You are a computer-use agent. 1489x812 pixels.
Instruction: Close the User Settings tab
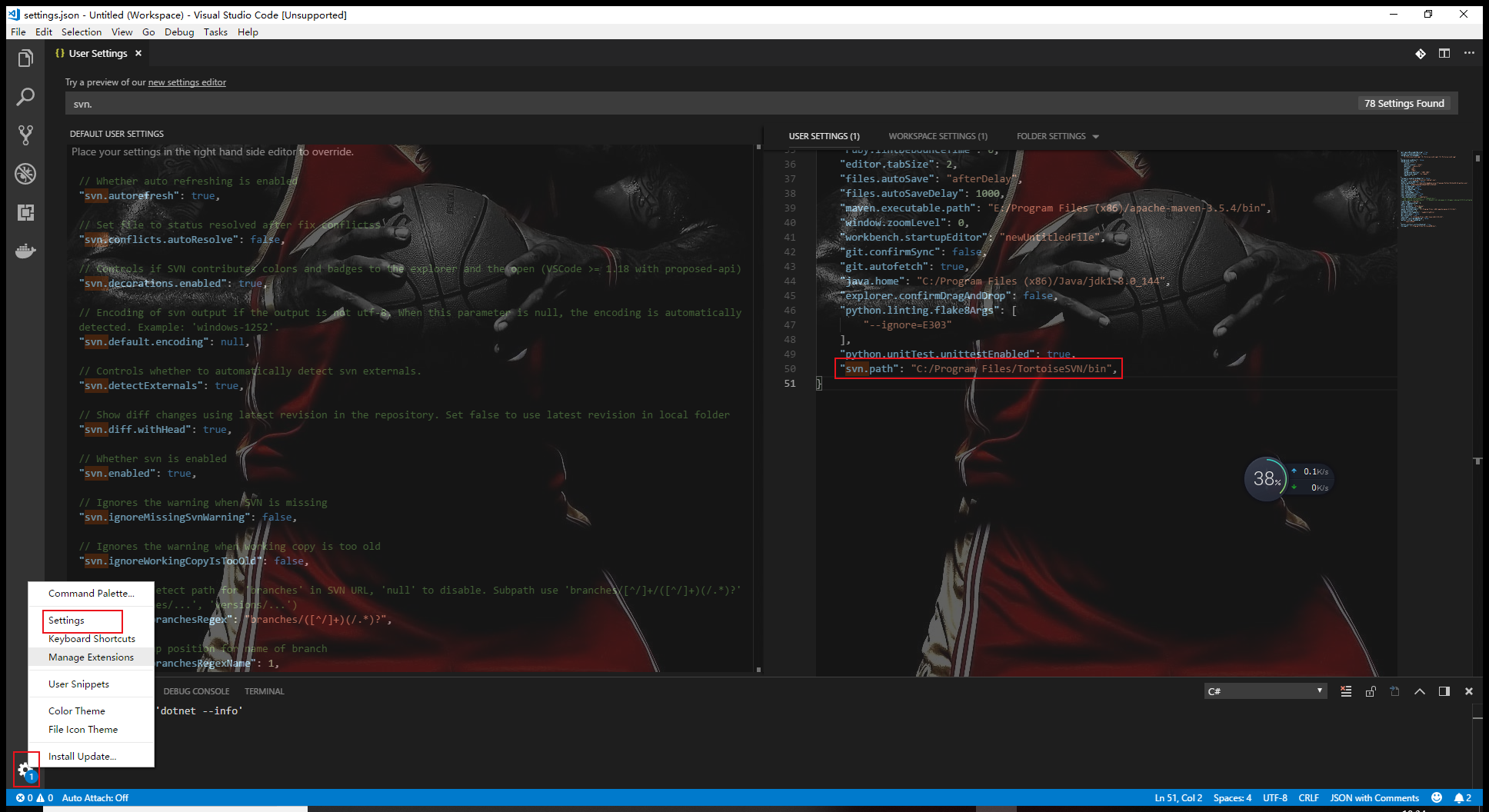pos(138,53)
